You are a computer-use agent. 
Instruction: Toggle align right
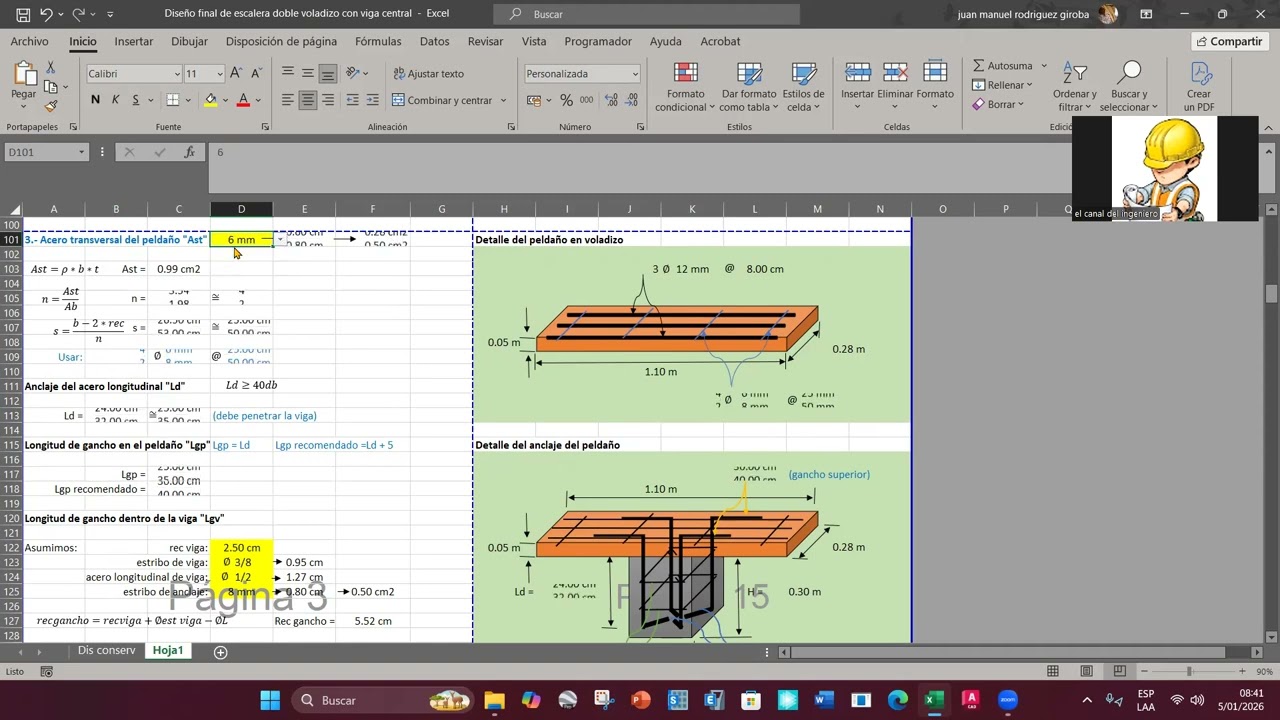327,100
